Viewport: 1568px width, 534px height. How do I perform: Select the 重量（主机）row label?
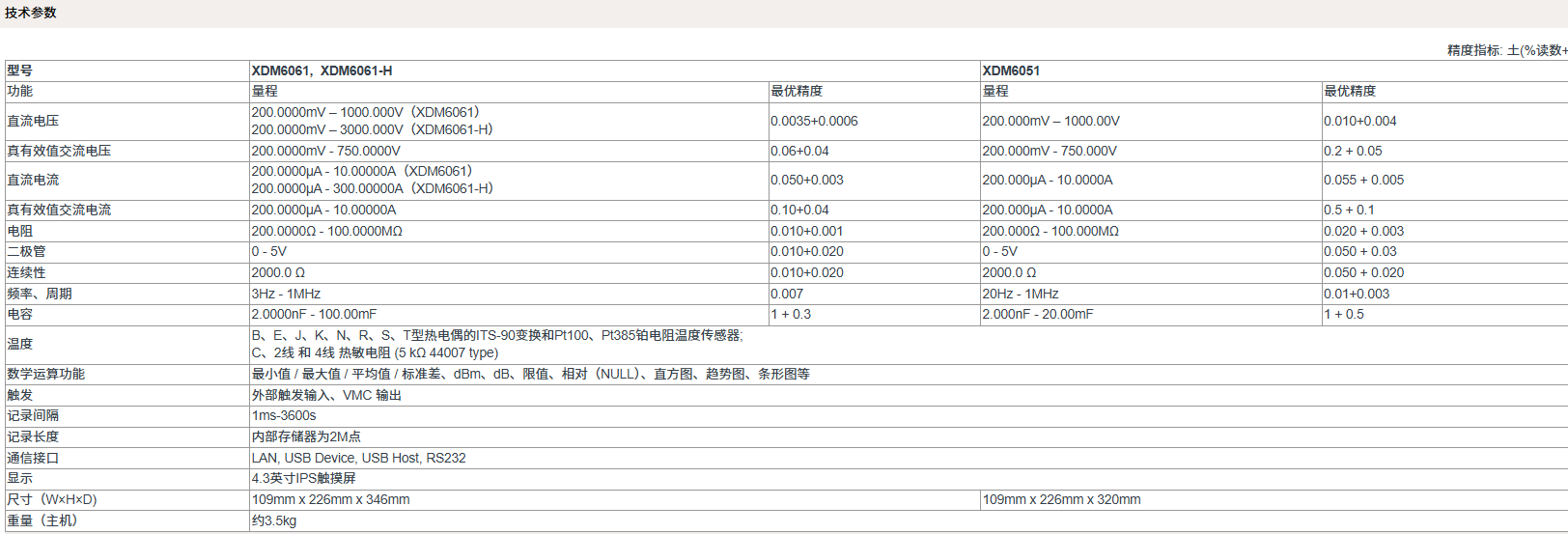point(42,520)
